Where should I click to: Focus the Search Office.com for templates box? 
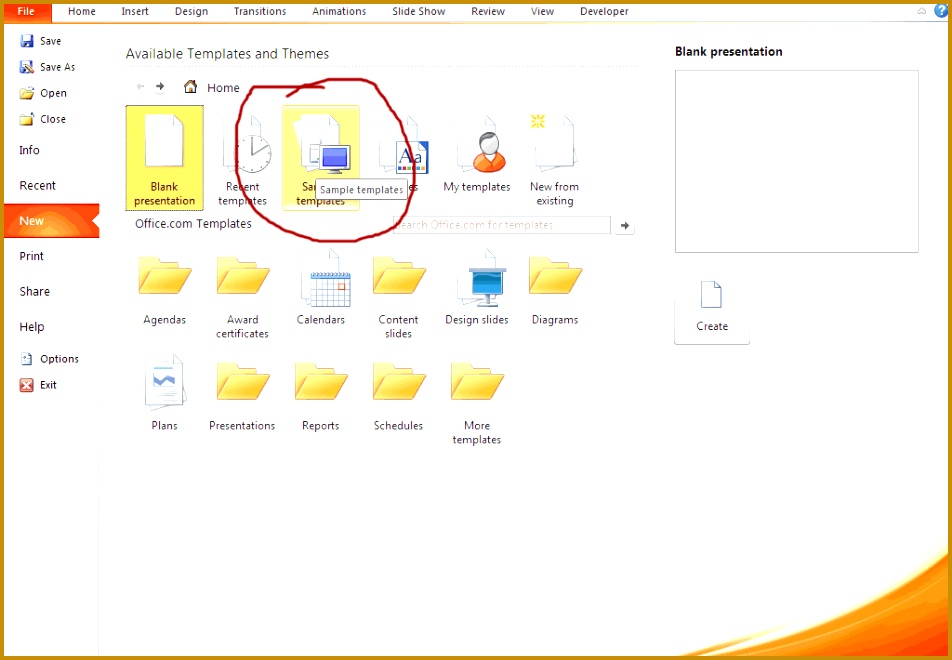(x=502, y=225)
